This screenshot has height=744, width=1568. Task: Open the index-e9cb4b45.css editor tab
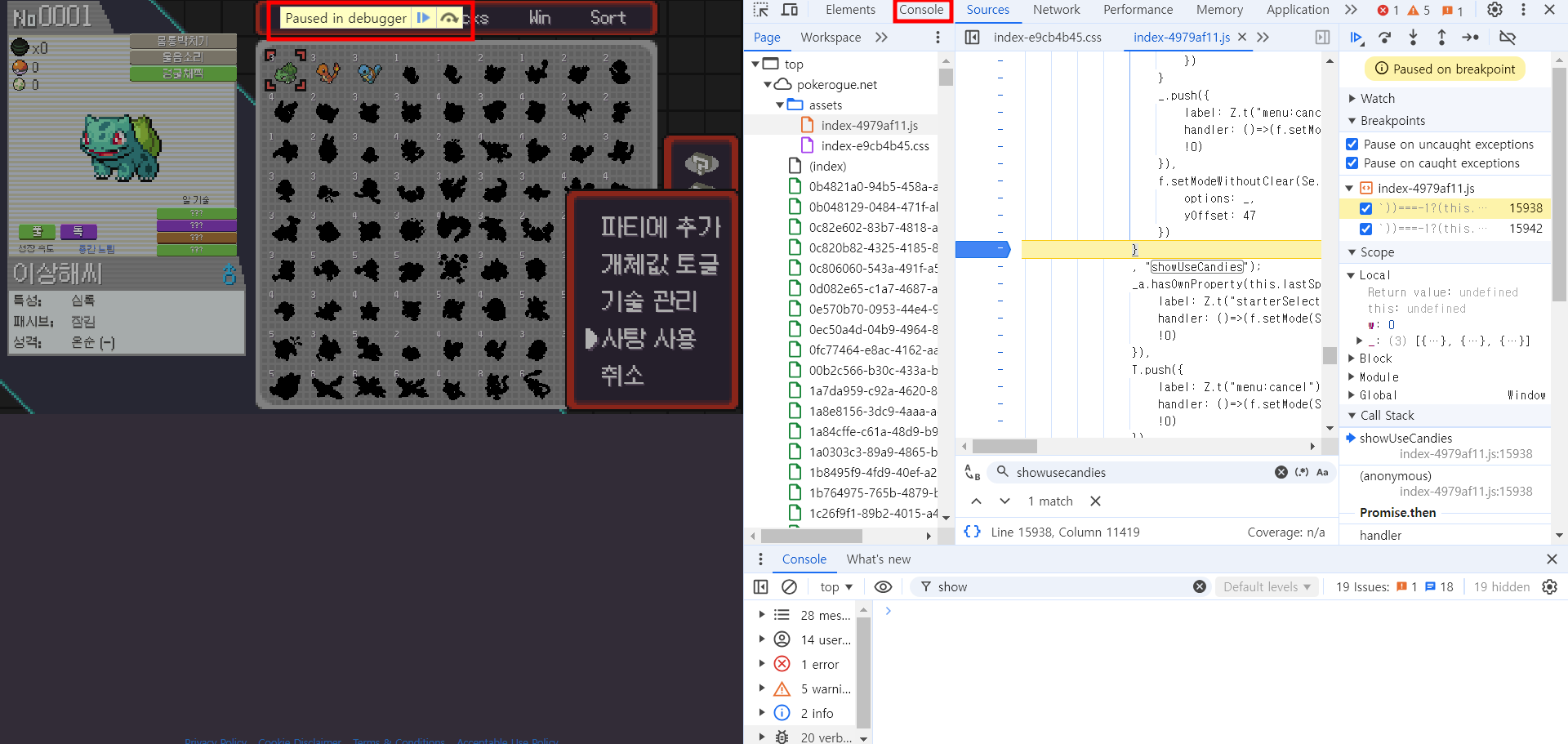tap(1047, 38)
